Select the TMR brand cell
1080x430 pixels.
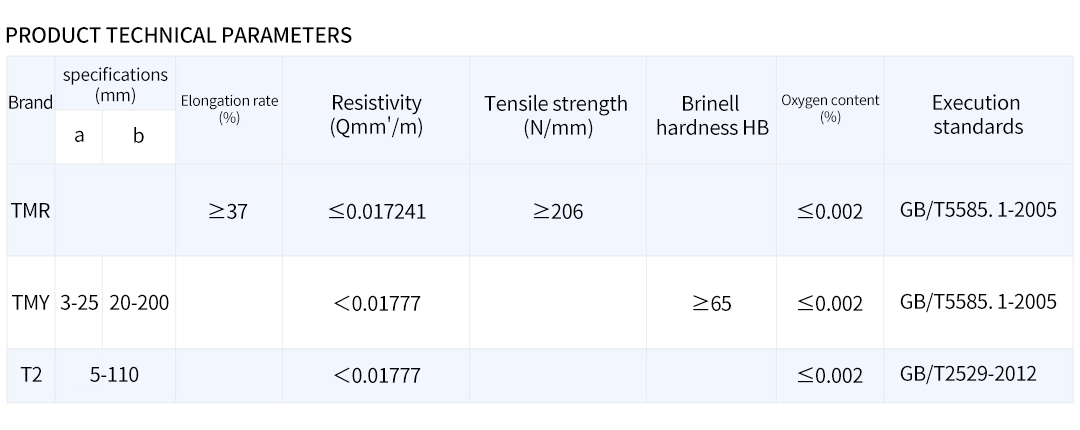(x=31, y=211)
